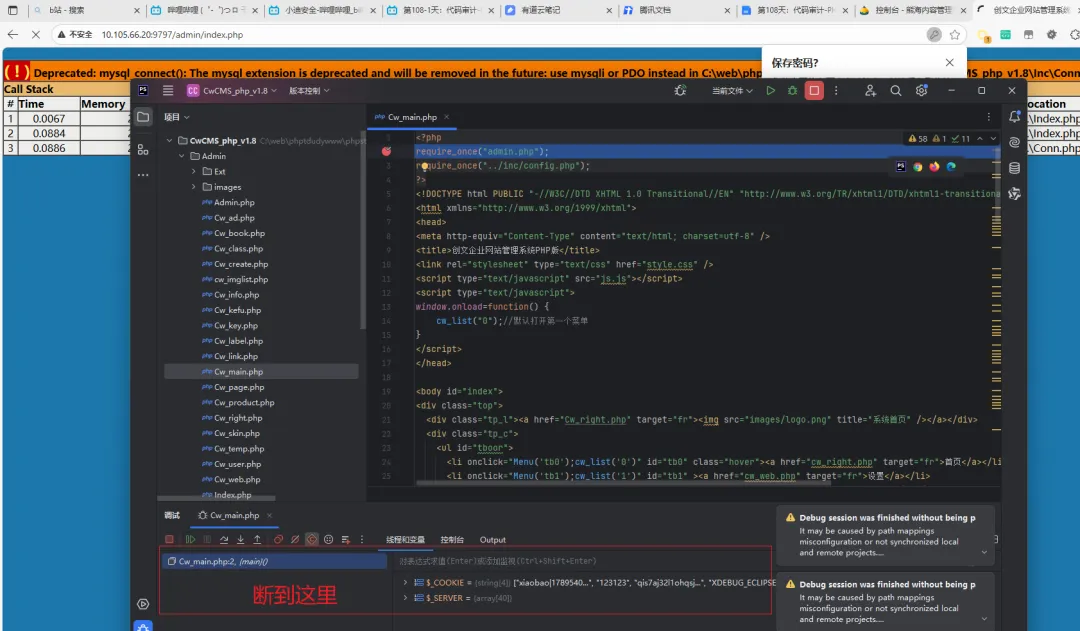Close the 保存密码 popup
This screenshot has height=631, width=1080.
(950, 63)
